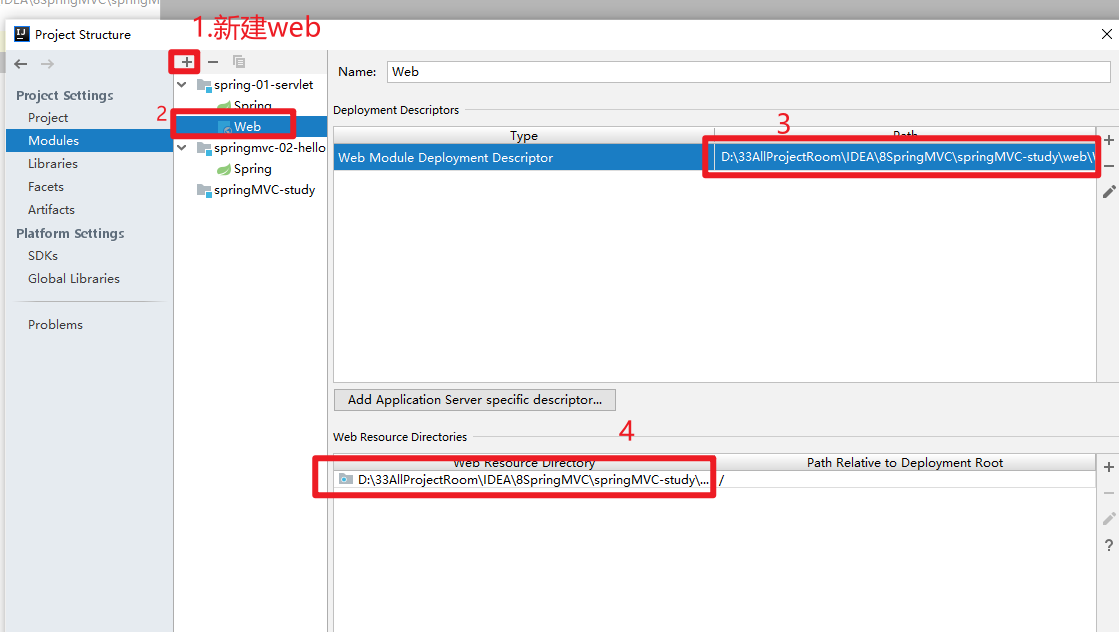Click the Web facet icon in tree

click(x=224, y=128)
